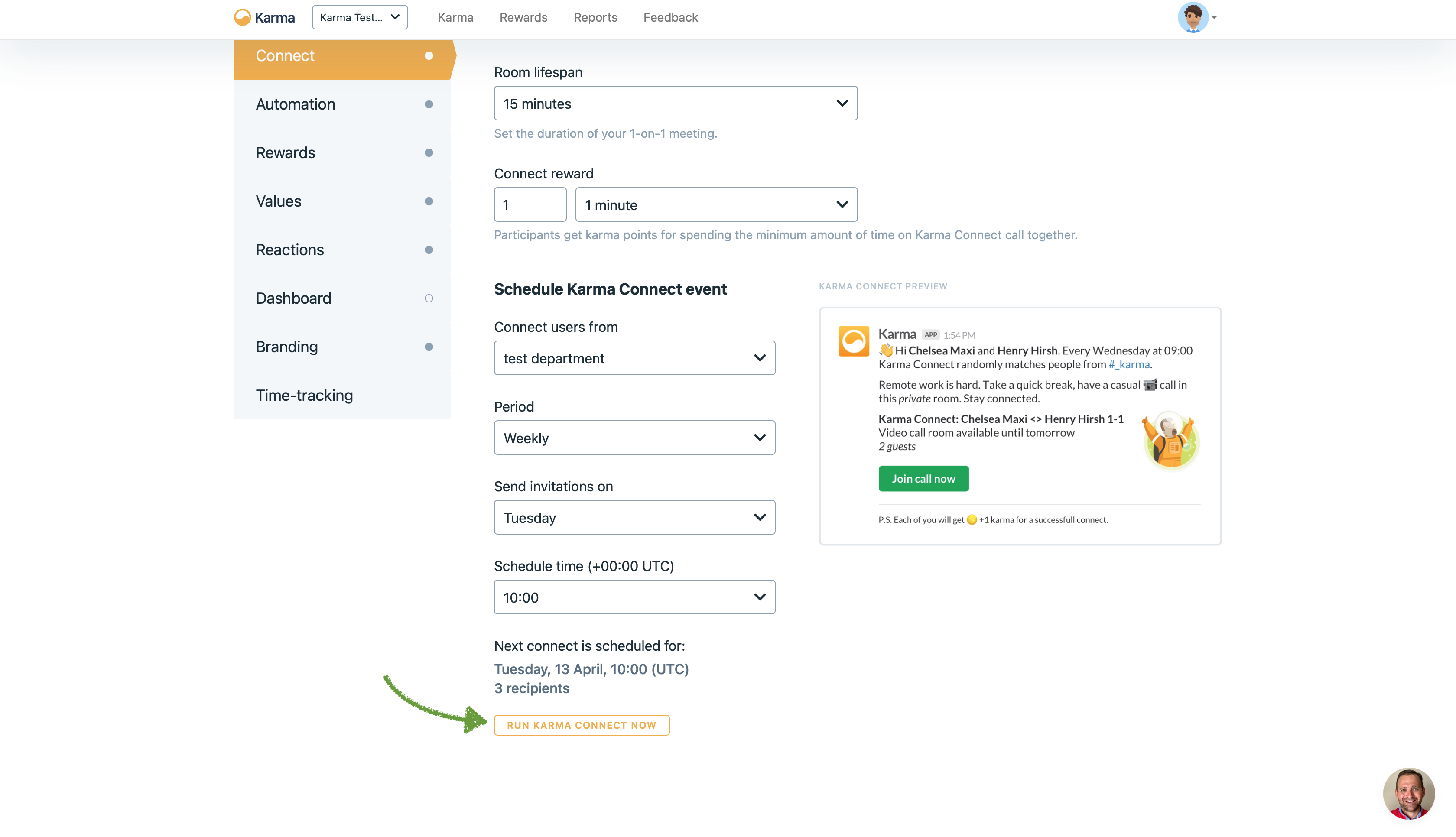Click the Karma logo icon

(243, 17)
